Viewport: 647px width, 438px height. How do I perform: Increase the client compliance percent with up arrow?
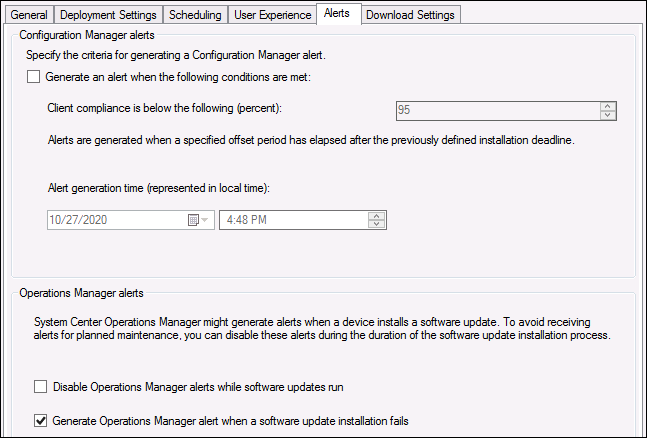(x=607, y=106)
